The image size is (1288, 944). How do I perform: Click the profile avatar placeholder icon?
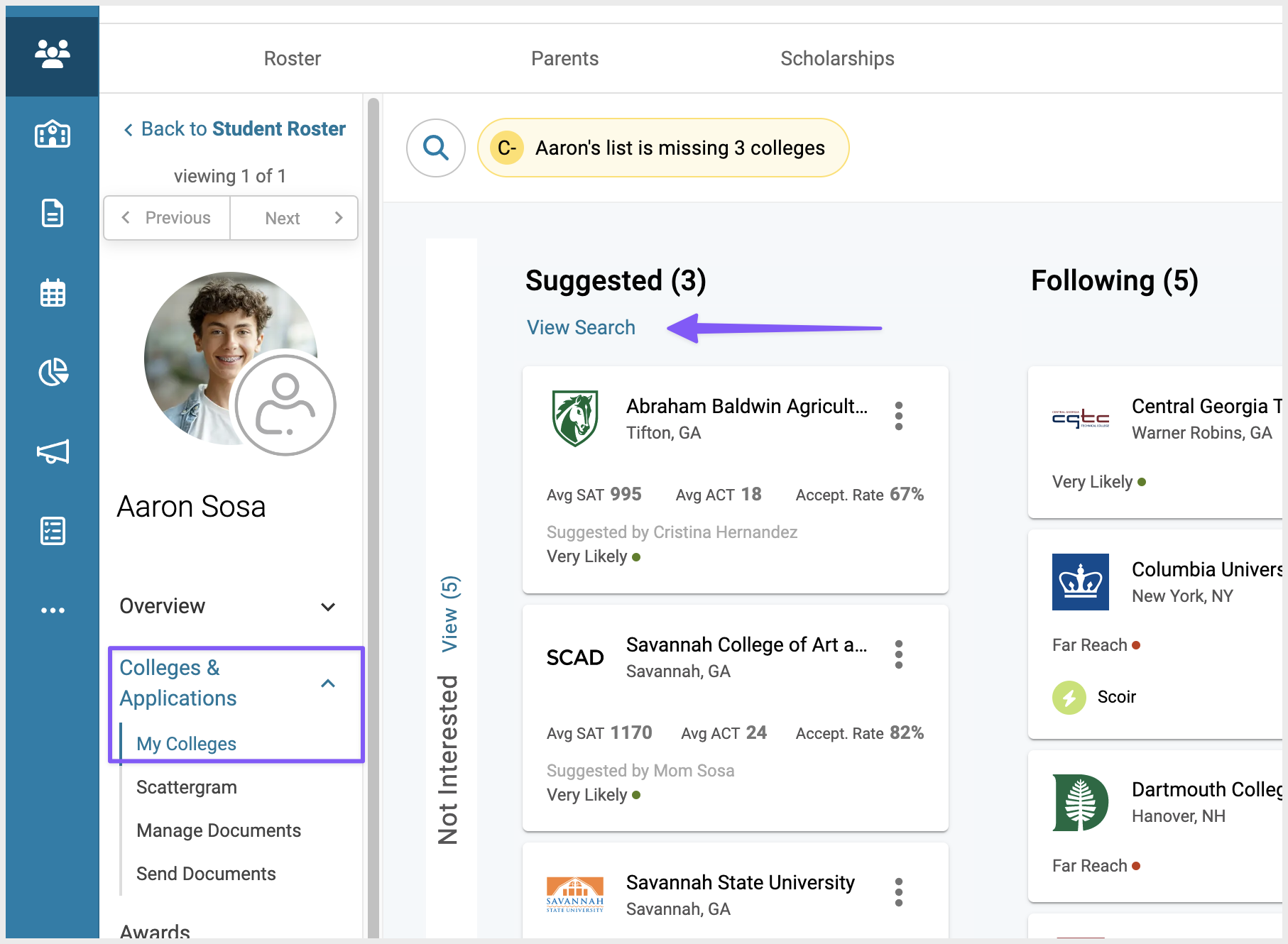coord(285,405)
